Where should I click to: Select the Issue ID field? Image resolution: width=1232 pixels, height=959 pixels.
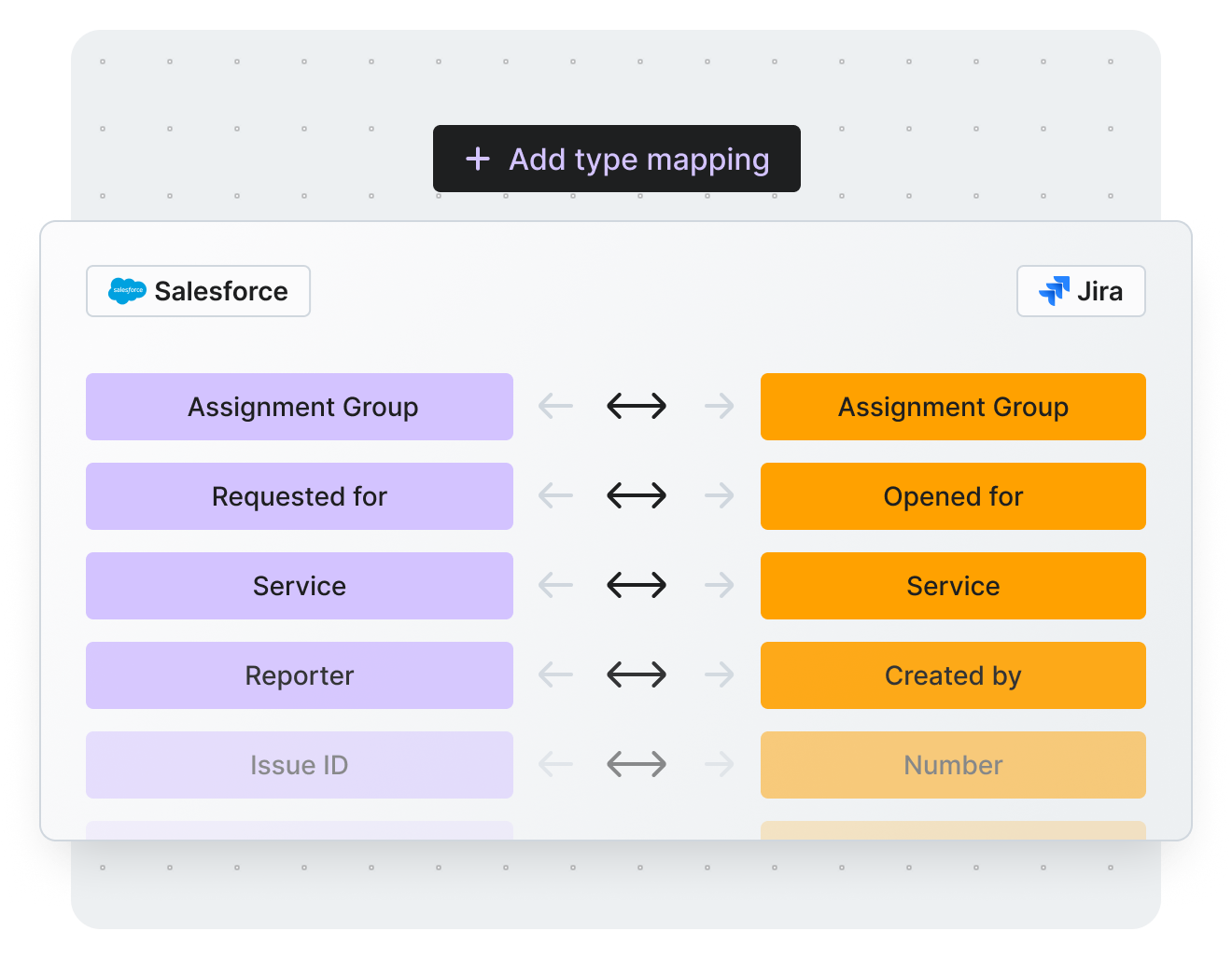pos(300,765)
